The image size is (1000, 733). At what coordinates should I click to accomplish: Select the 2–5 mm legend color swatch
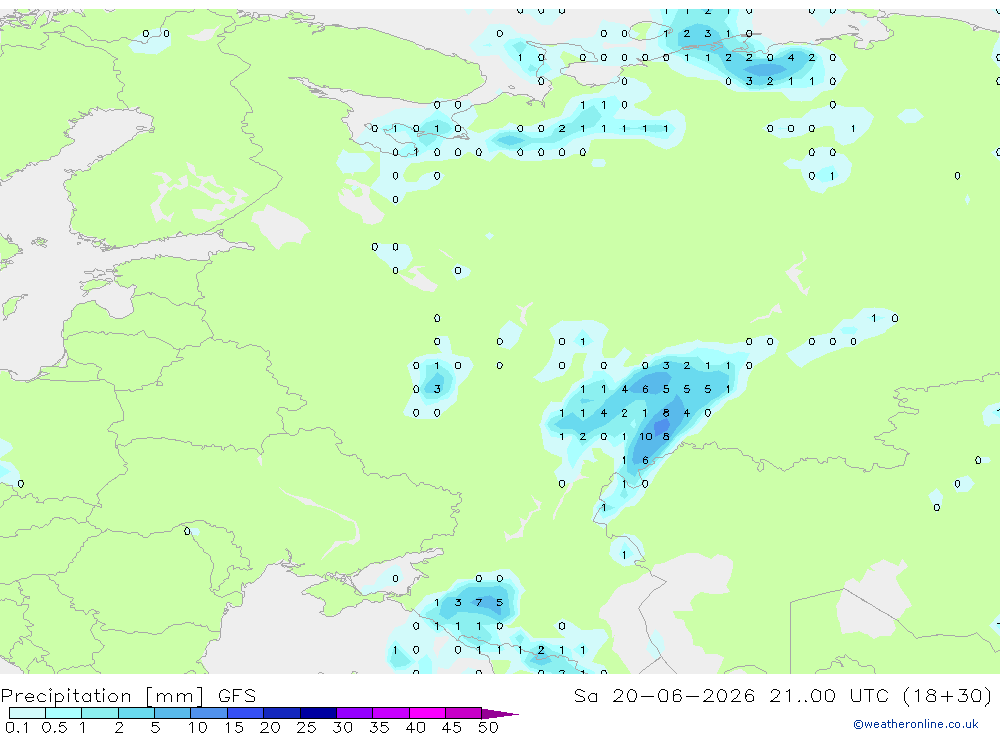136,713
